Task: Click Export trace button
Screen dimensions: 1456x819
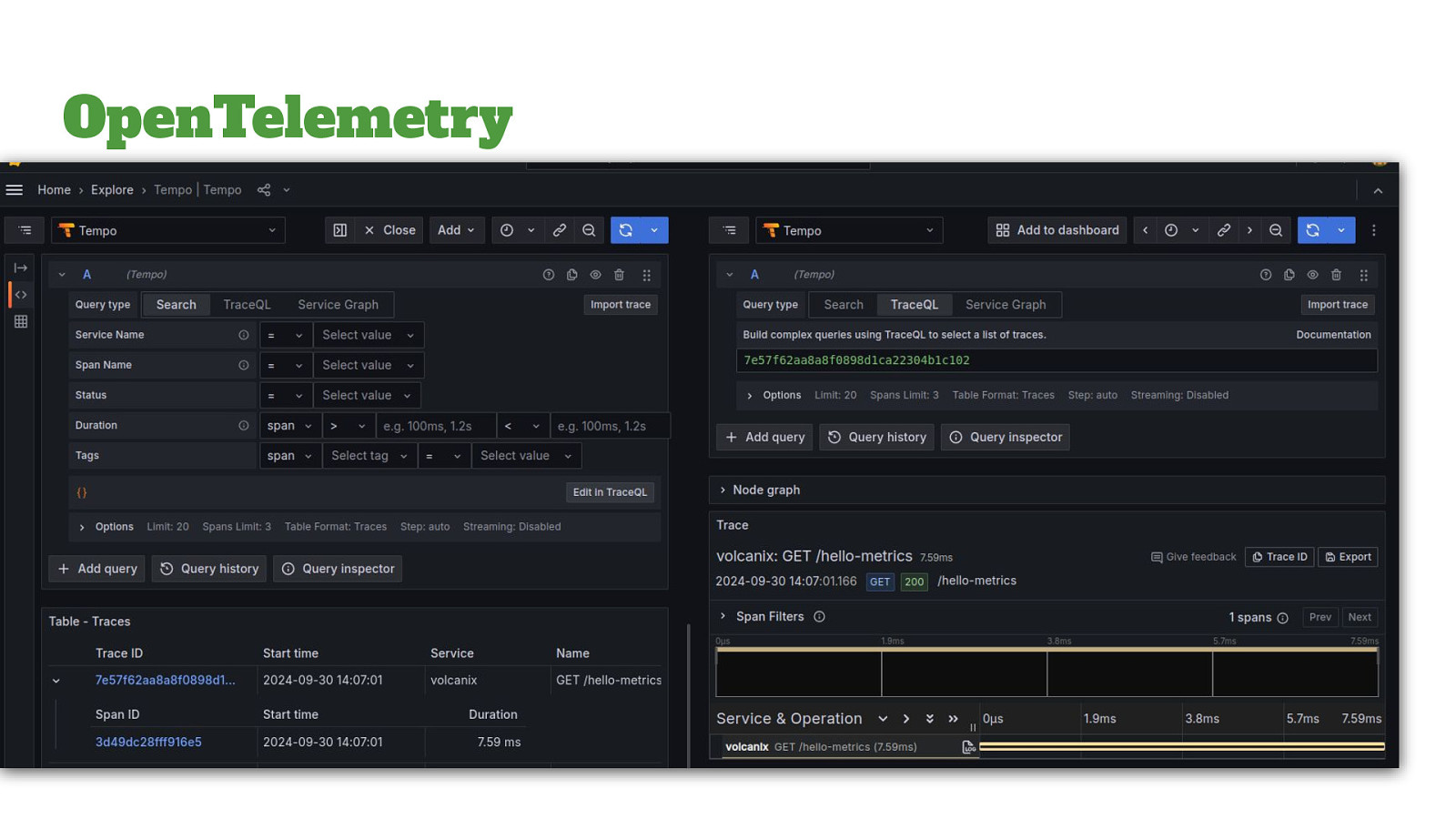Action: coord(1348,557)
